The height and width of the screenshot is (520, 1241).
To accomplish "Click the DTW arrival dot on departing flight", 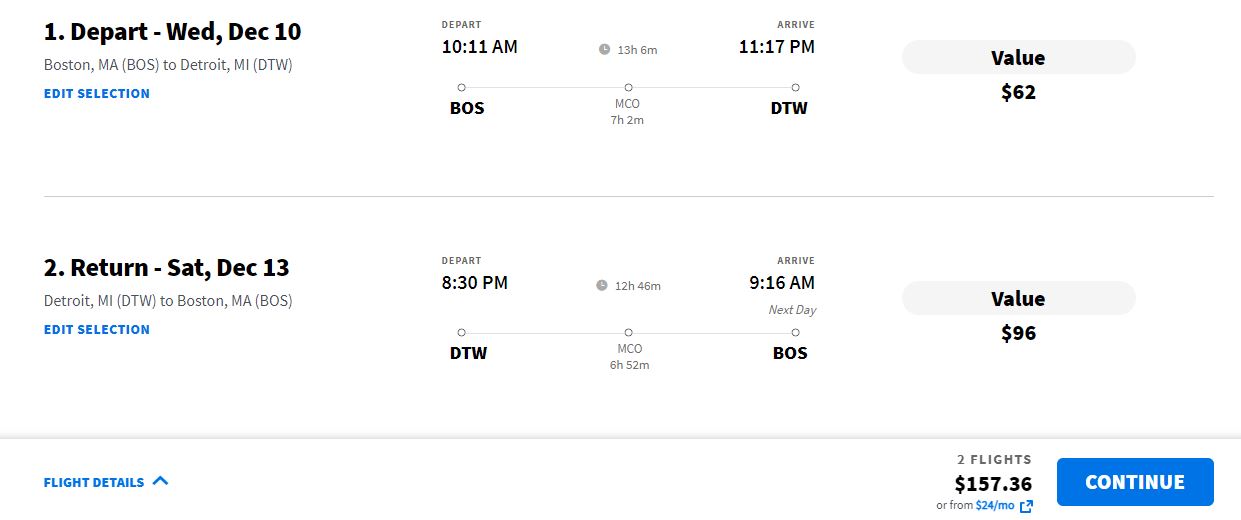I will [x=795, y=88].
